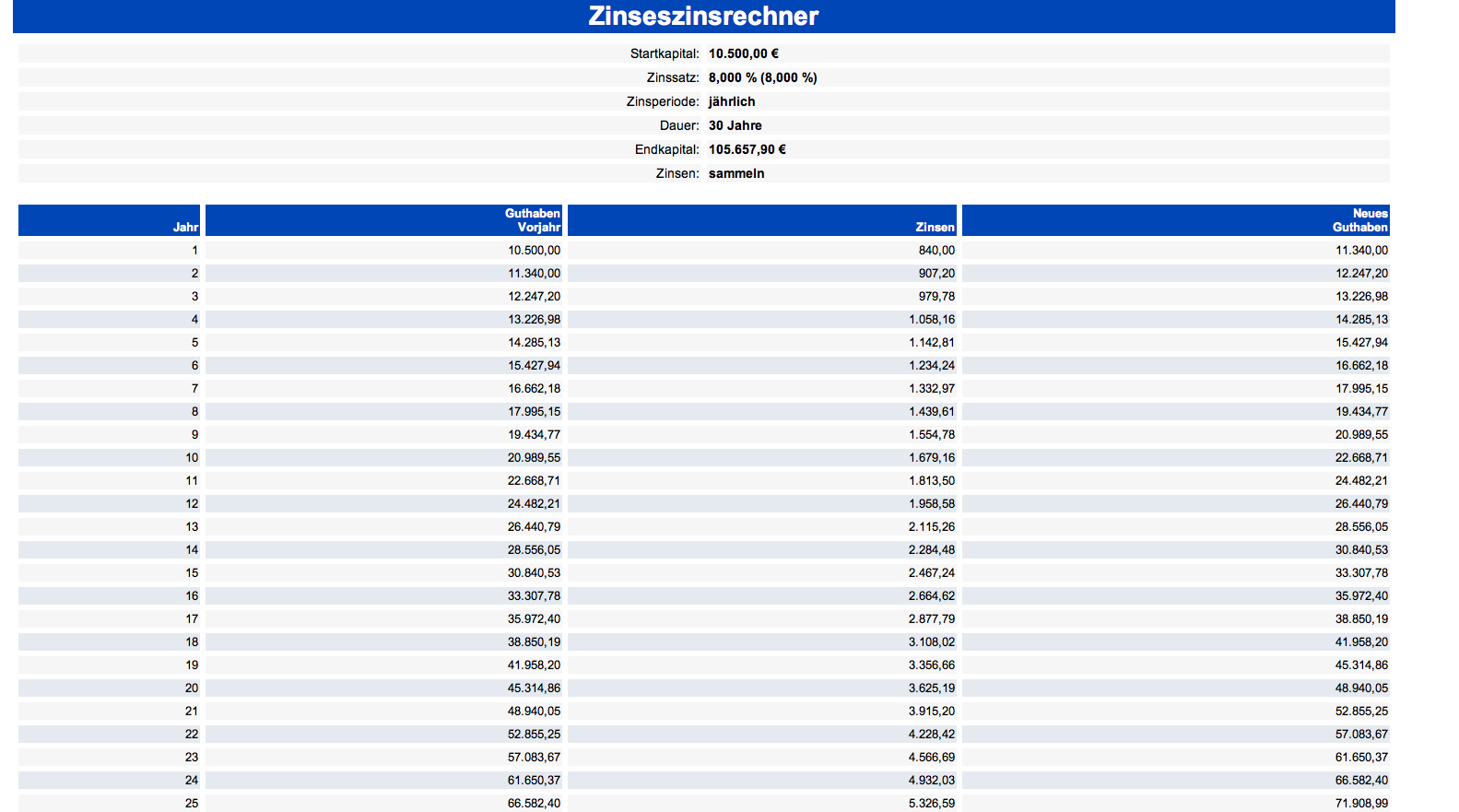Select year 5 previous balance 14.285,13
The image size is (1459, 812).
tap(534, 343)
